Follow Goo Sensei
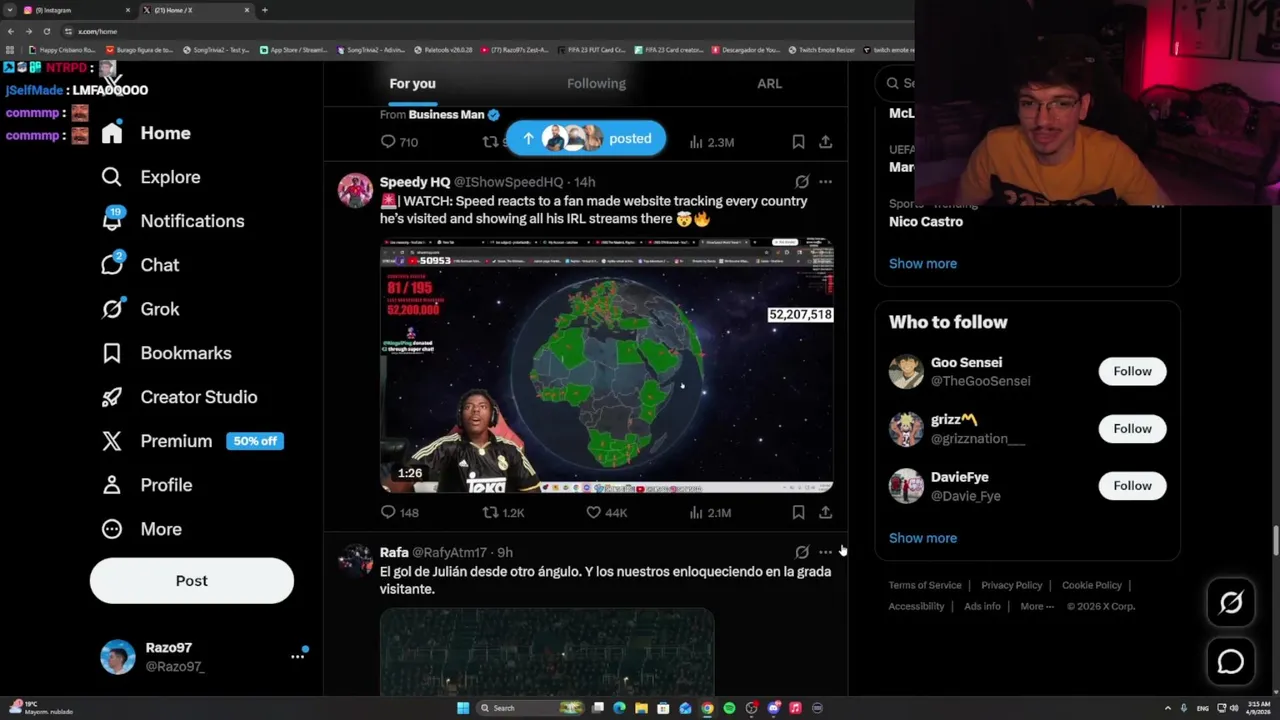 1132,371
